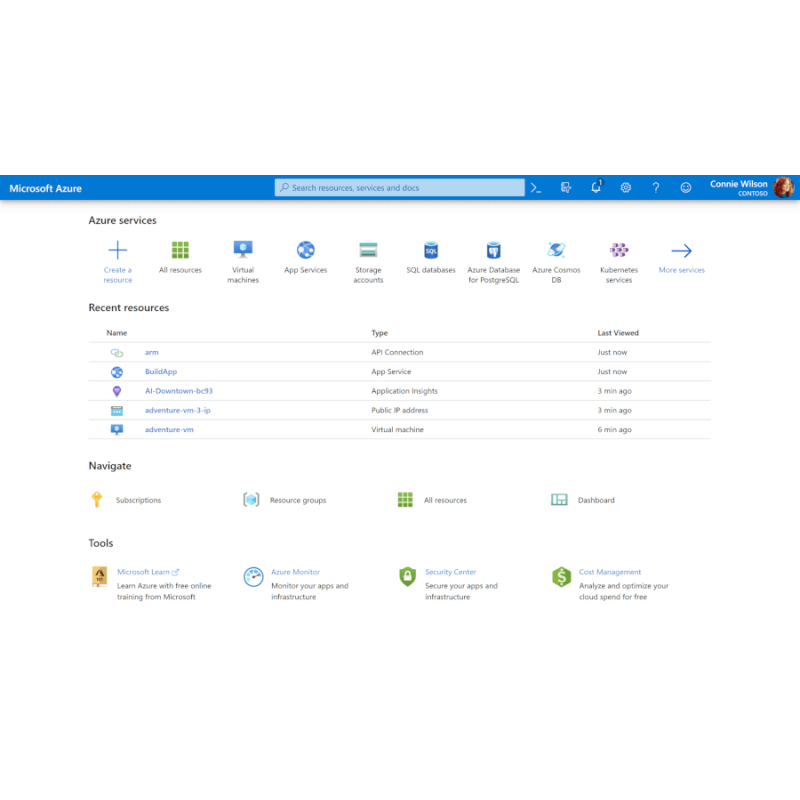Open the Azure Monitor link
The width and height of the screenshot is (800, 800).
pos(295,572)
